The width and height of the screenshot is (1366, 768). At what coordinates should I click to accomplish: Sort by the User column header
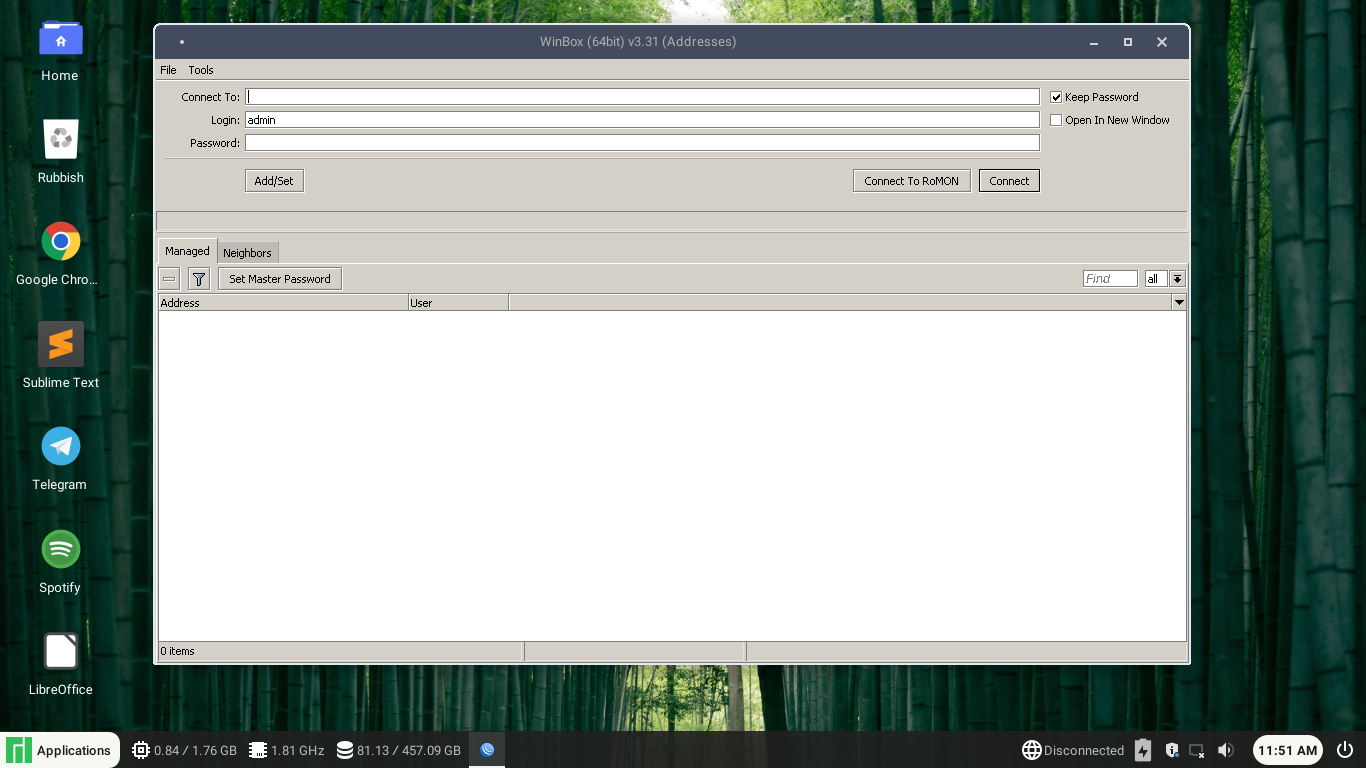(x=458, y=302)
